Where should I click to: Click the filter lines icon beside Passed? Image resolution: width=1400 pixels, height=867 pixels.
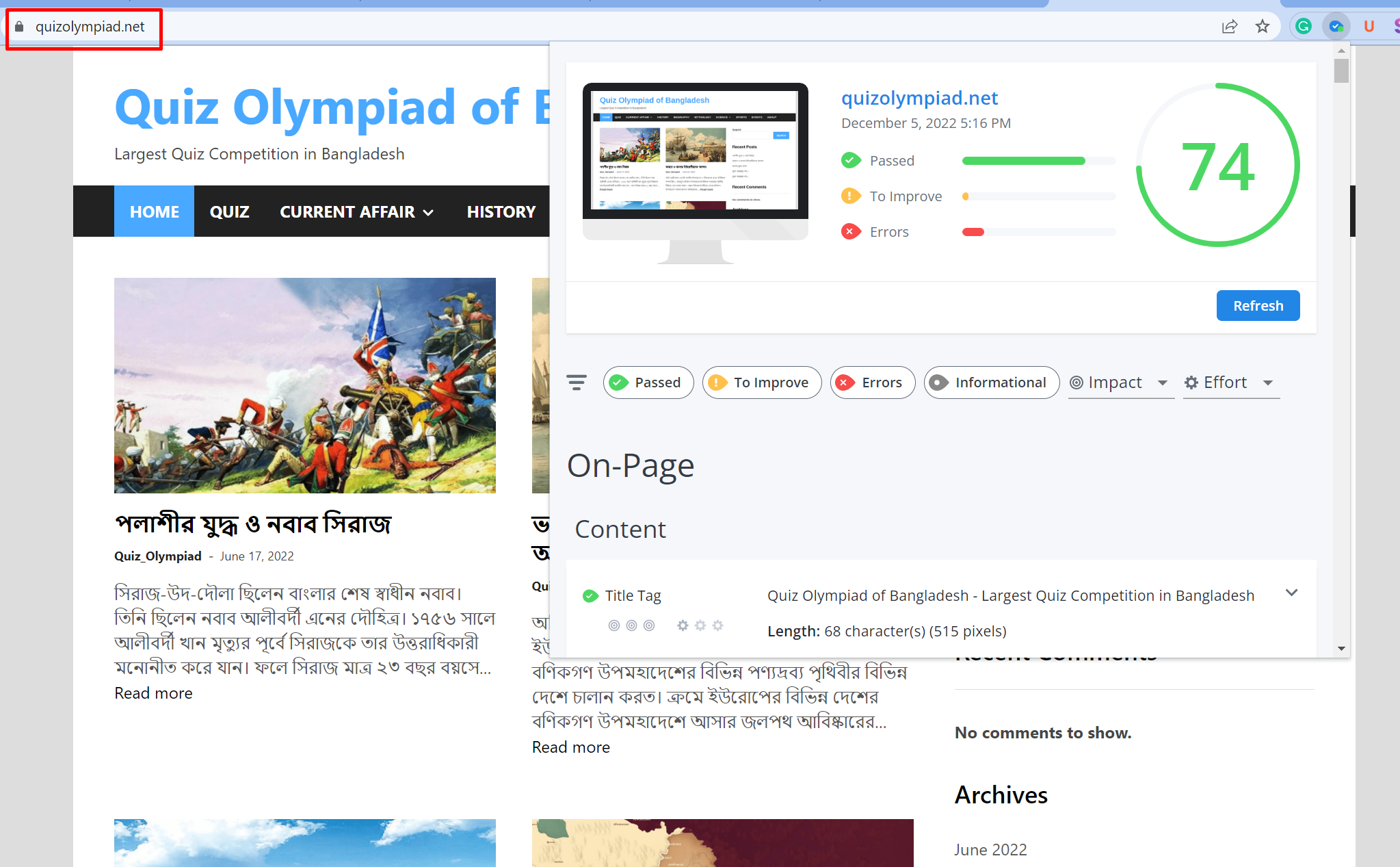pos(577,383)
